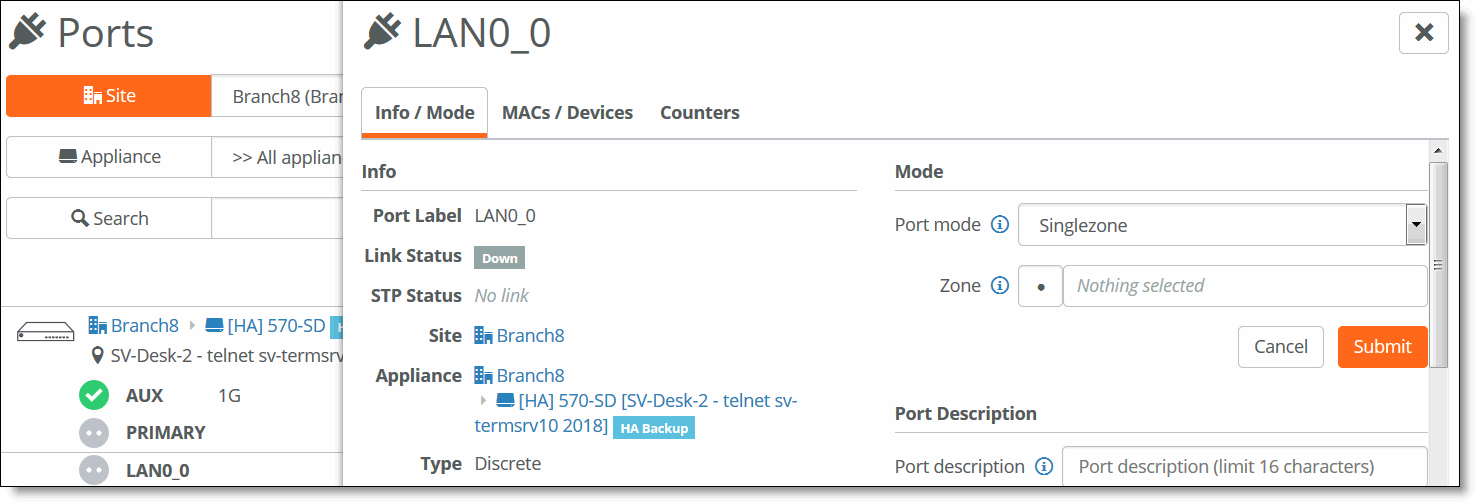Click the Port description info icon

tap(1044, 467)
